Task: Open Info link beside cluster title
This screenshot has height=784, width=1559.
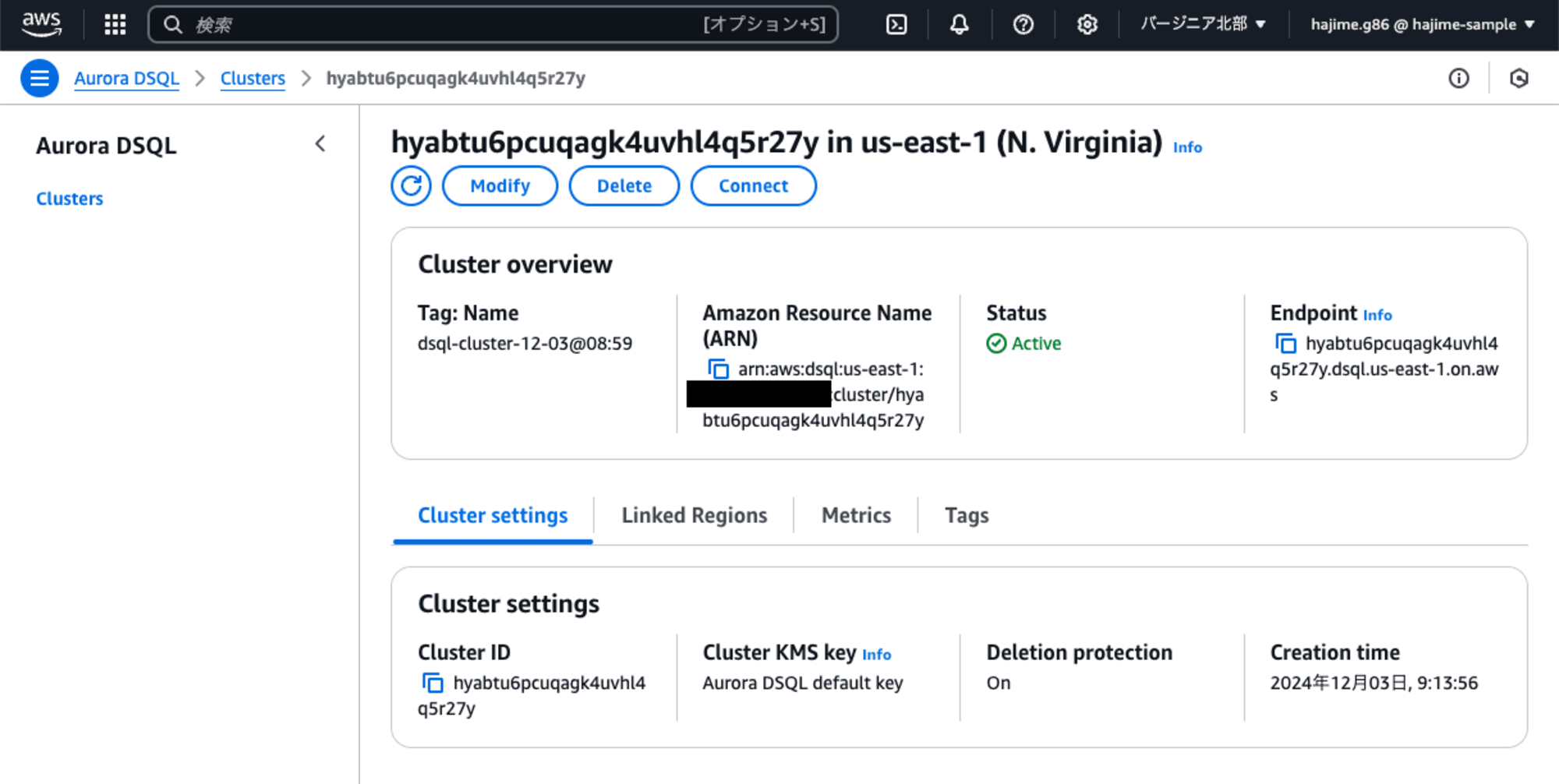Action: coord(1187,147)
